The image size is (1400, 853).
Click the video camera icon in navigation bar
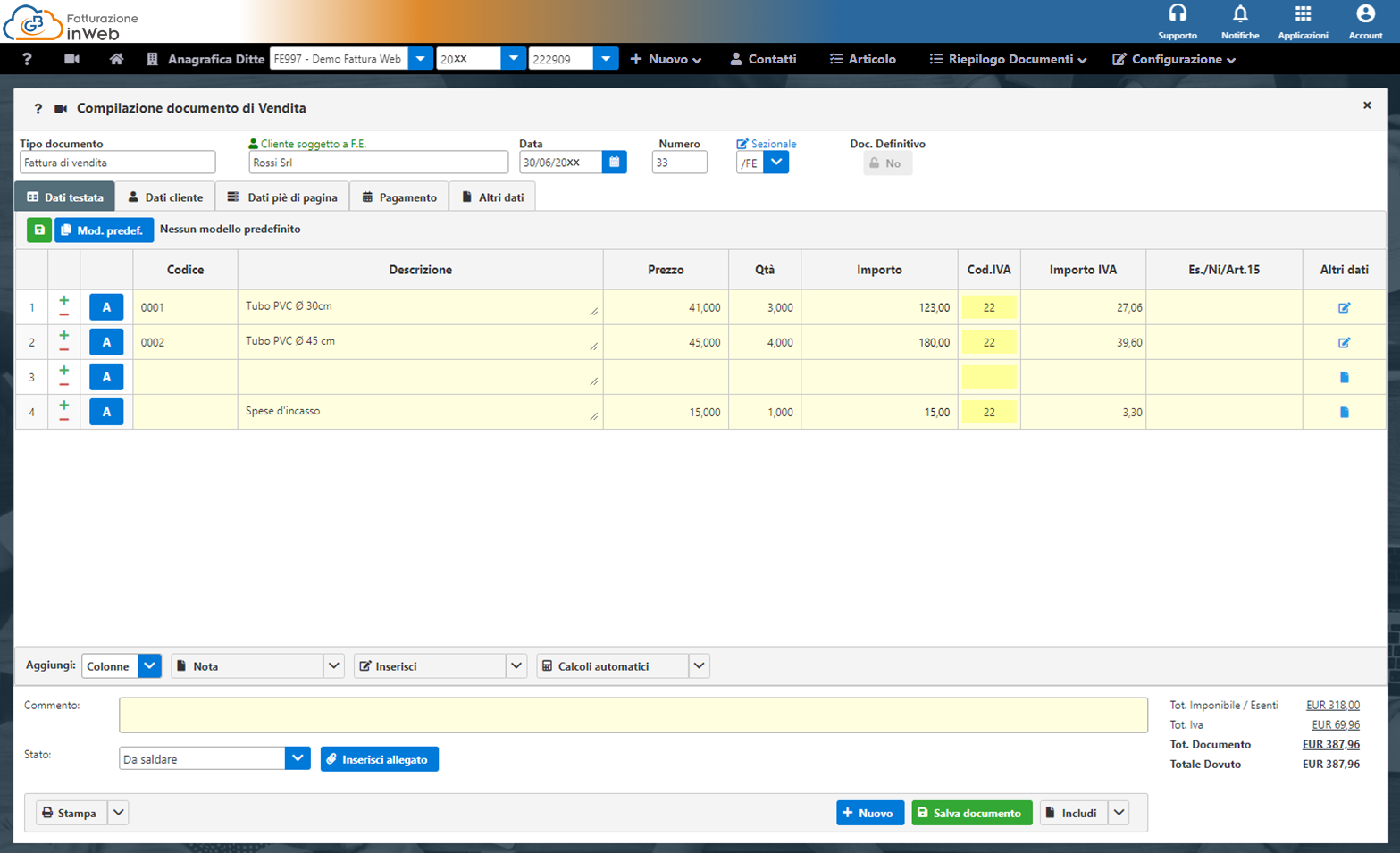click(x=72, y=59)
